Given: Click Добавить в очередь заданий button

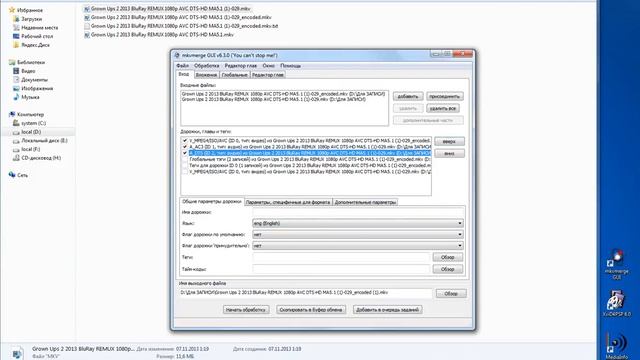Looking at the screenshot, I should pos(387,310).
